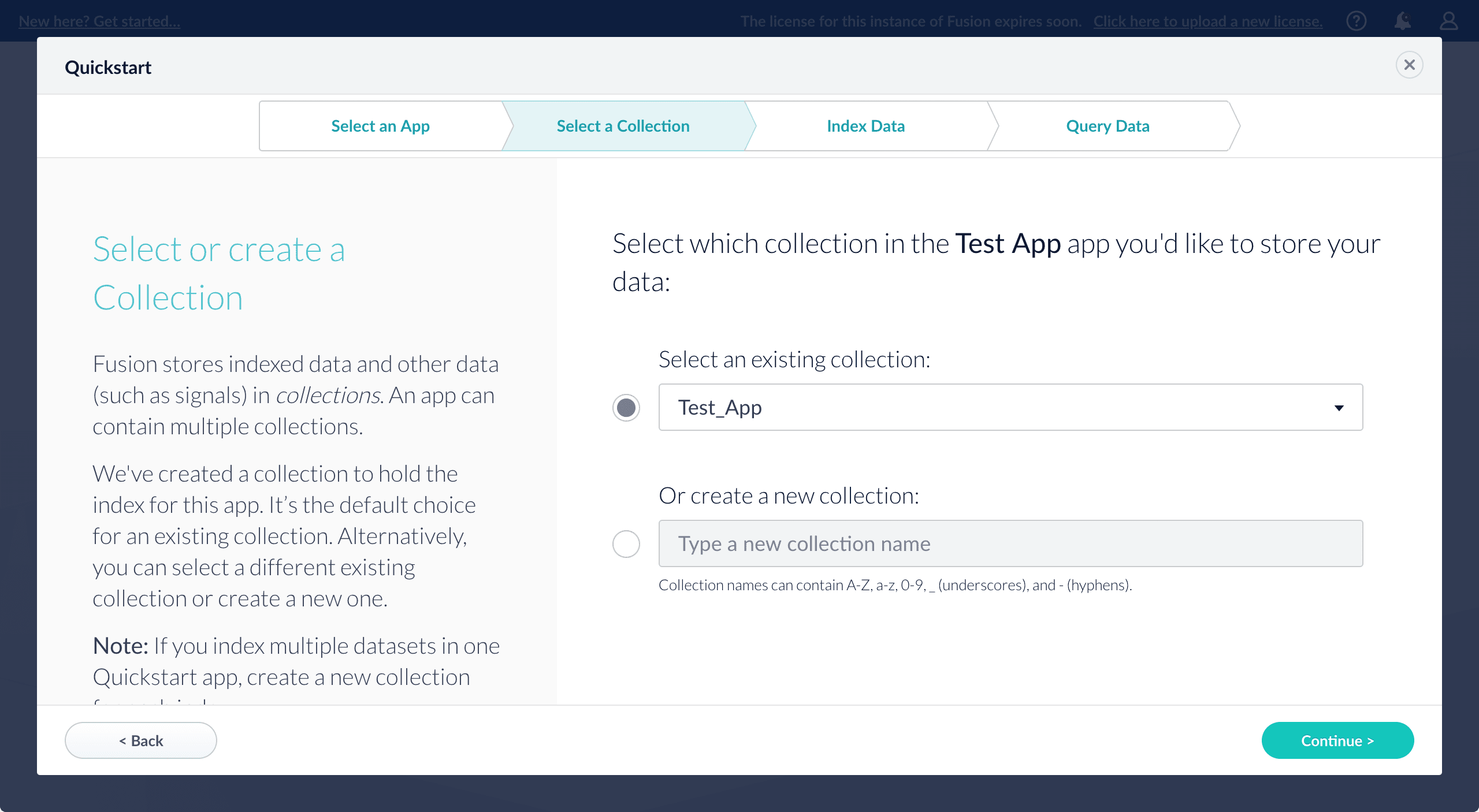Jump to the Query Data step

tap(1108, 126)
